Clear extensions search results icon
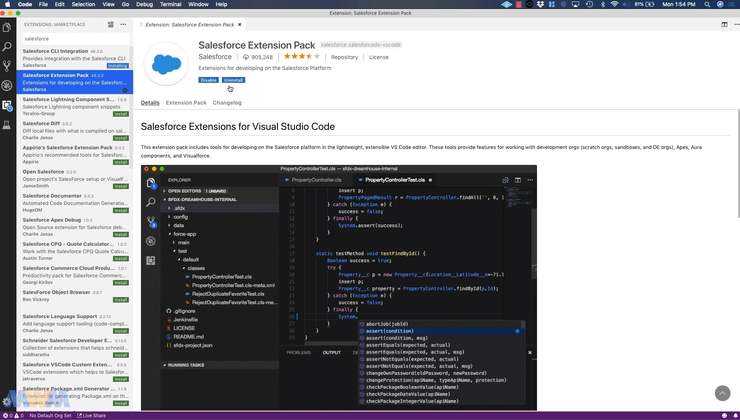The width and height of the screenshot is (740, 420). (110, 24)
